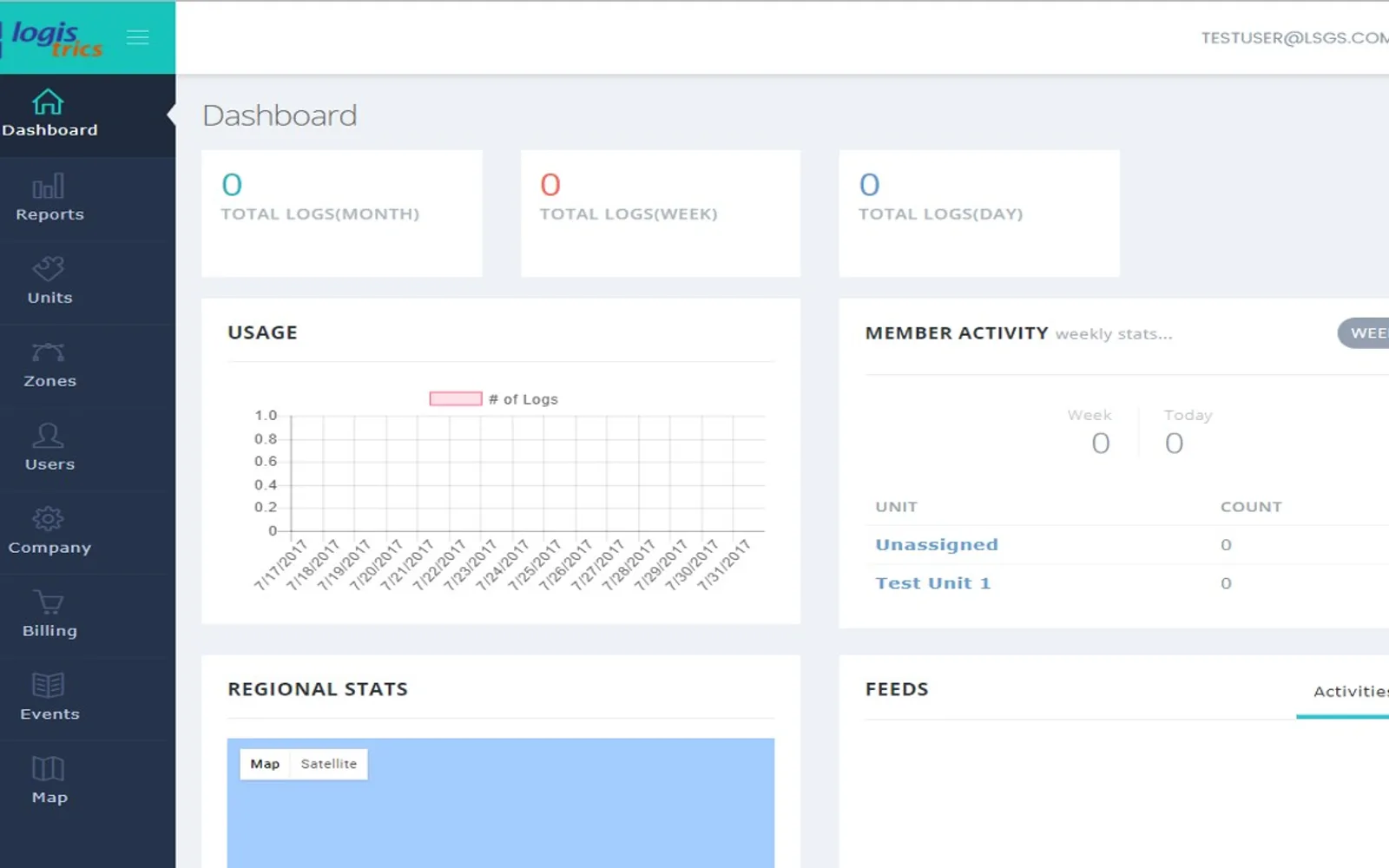Open the Billing cart icon
The image size is (1389, 868).
[x=48, y=602]
